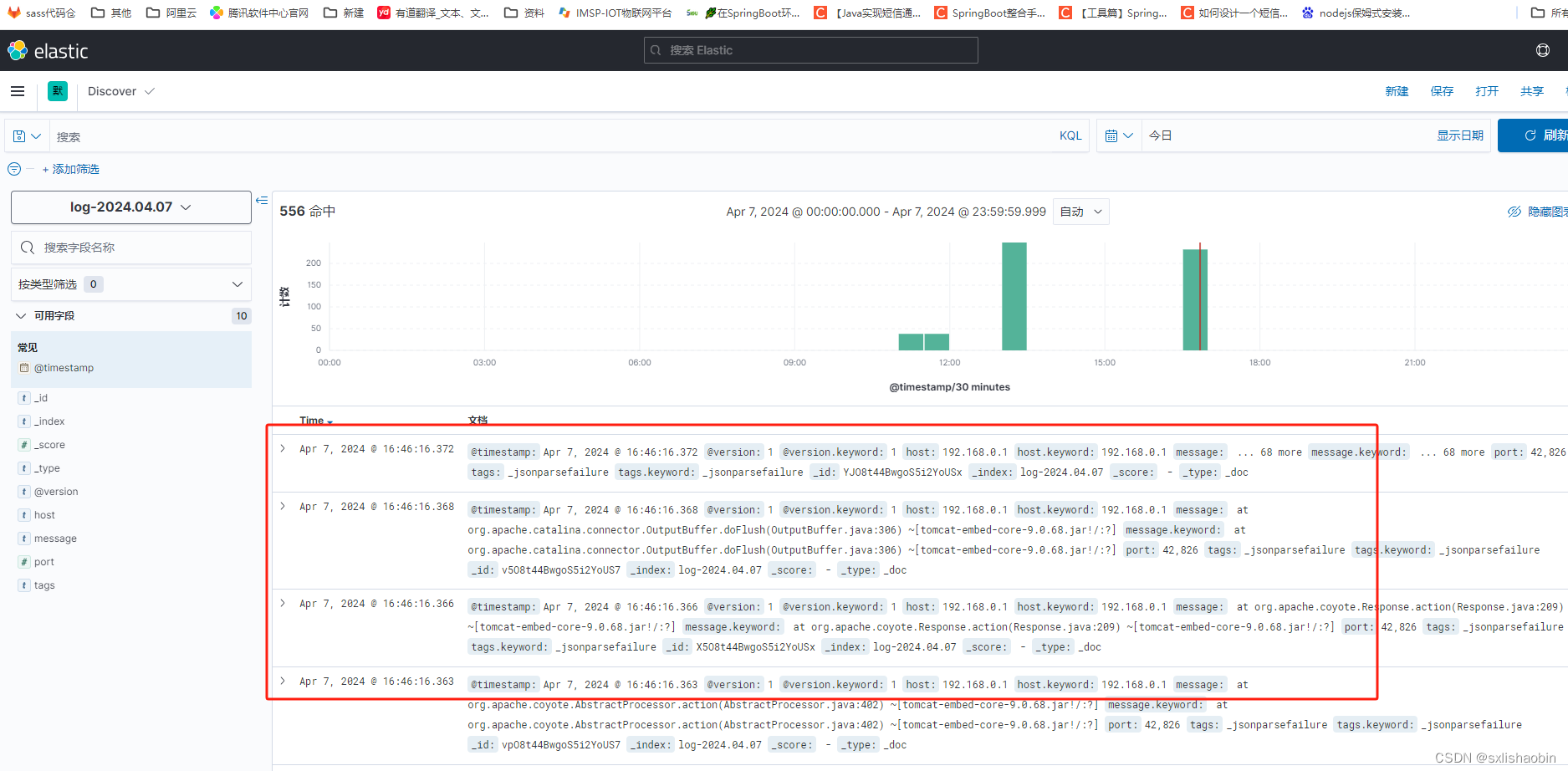
Task: Sort by the Time column header
Action: pyautogui.click(x=316, y=421)
